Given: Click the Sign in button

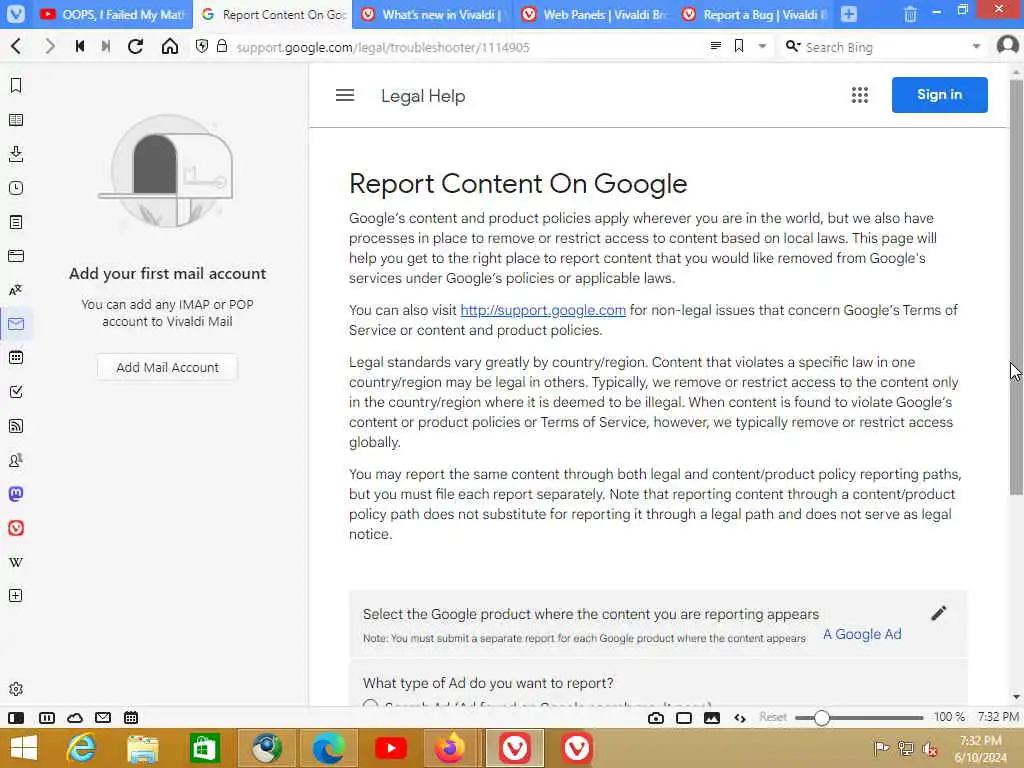Looking at the screenshot, I should (940, 95).
